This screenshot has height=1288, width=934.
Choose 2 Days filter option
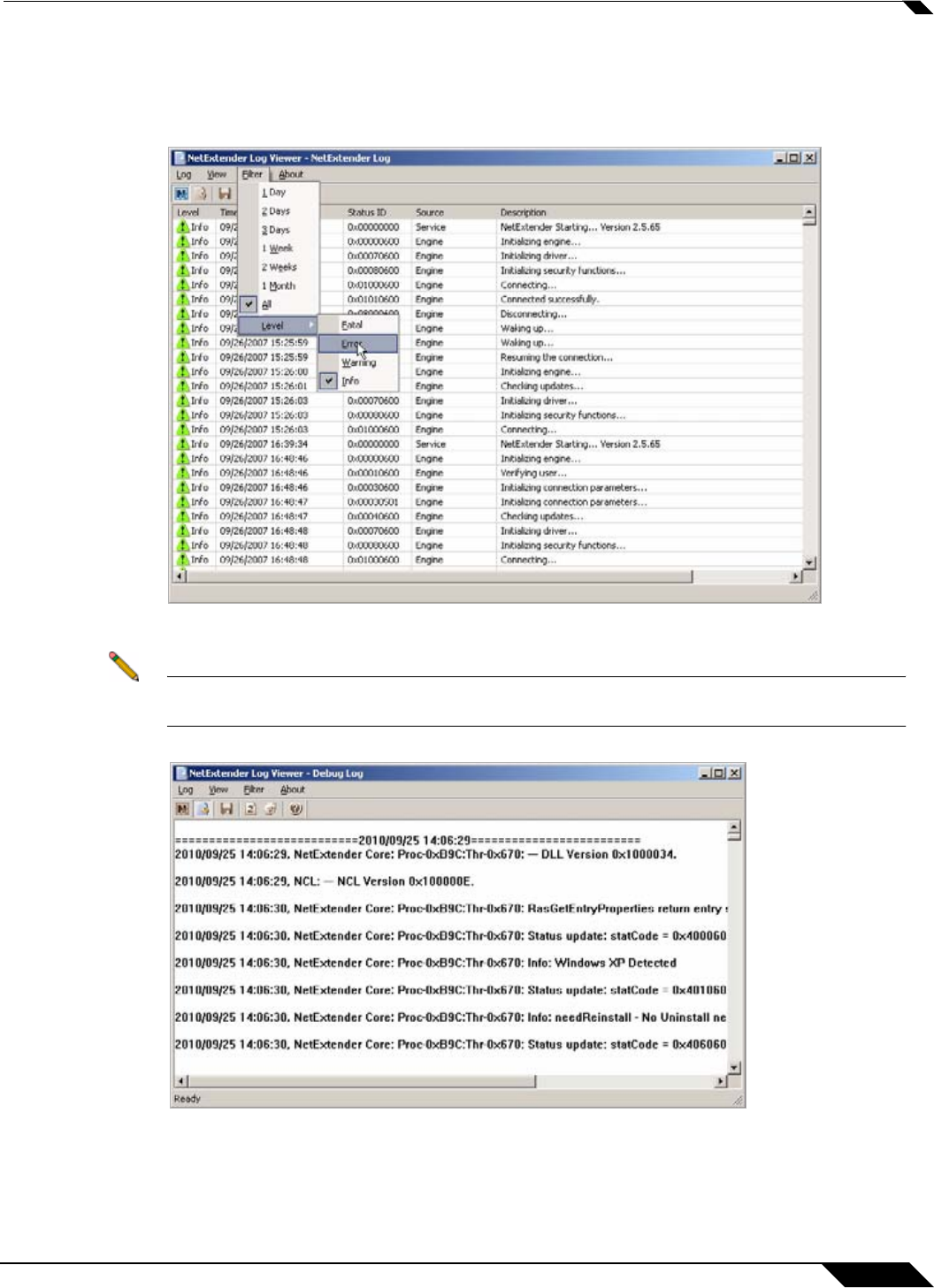click(x=278, y=211)
